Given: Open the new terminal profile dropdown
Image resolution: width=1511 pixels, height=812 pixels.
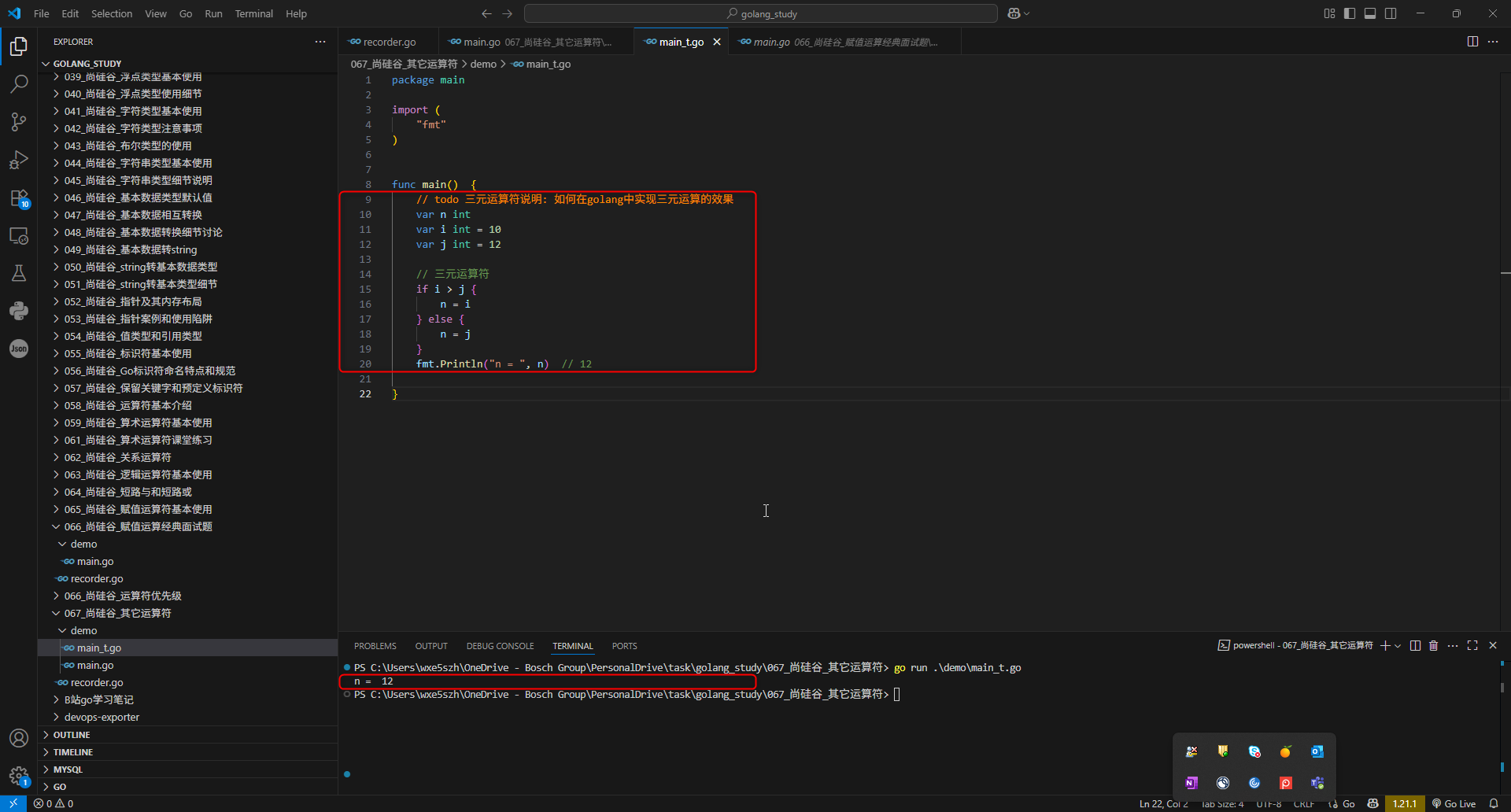Looking at the screenshot, I should [1398, 646].
